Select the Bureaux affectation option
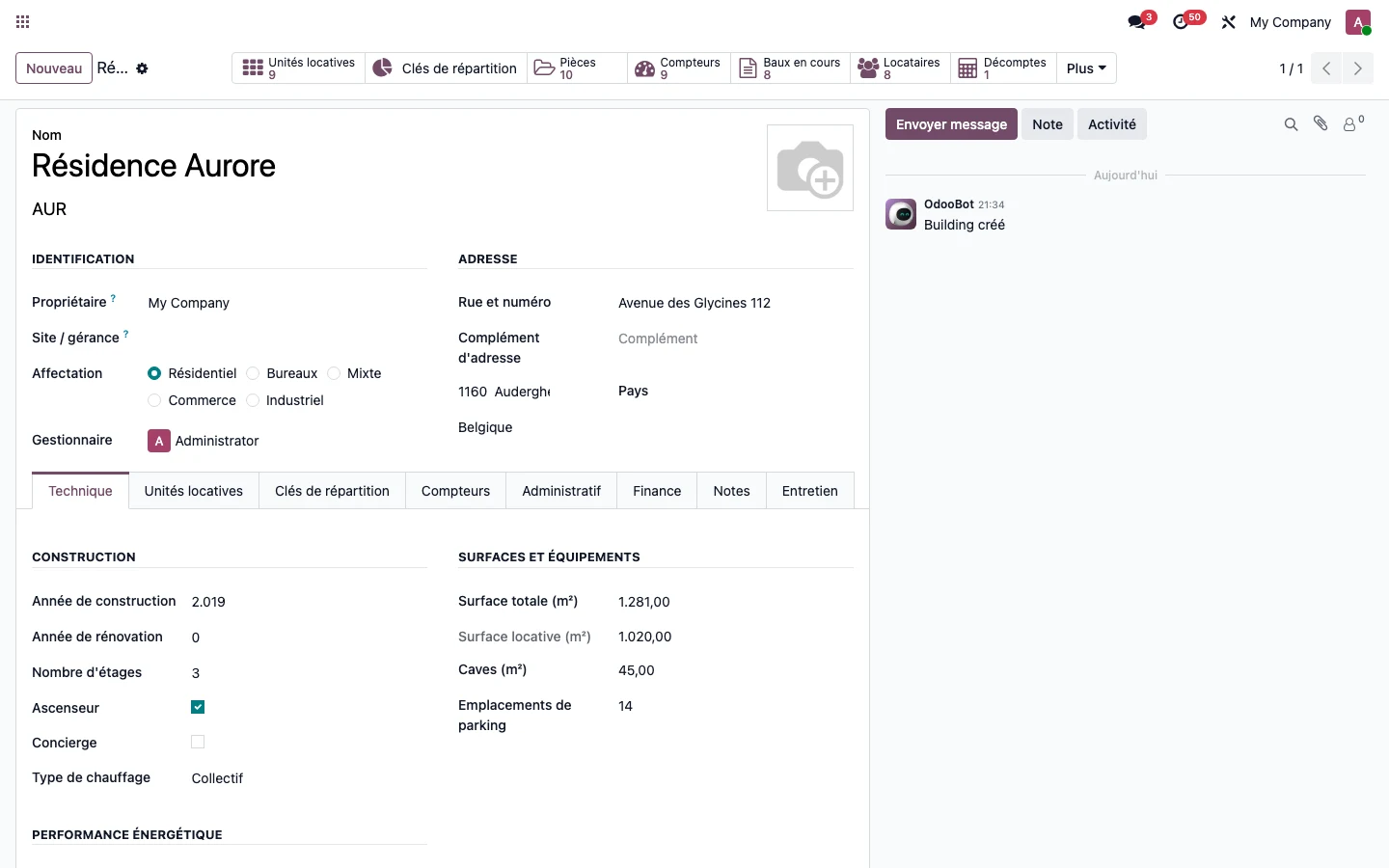This screenshot has height=868, width=1389. pyautogui.click(x=253, y=373)
